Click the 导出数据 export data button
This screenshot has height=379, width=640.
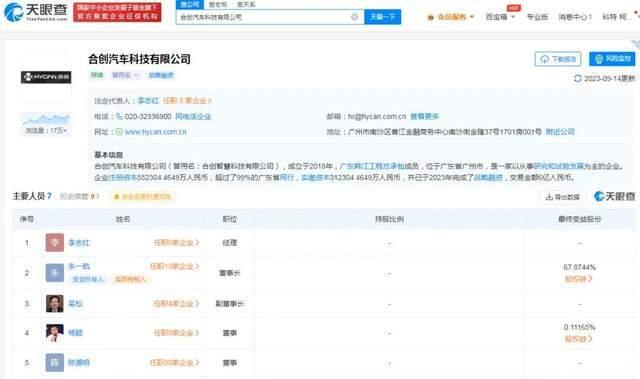pos(563,197)
